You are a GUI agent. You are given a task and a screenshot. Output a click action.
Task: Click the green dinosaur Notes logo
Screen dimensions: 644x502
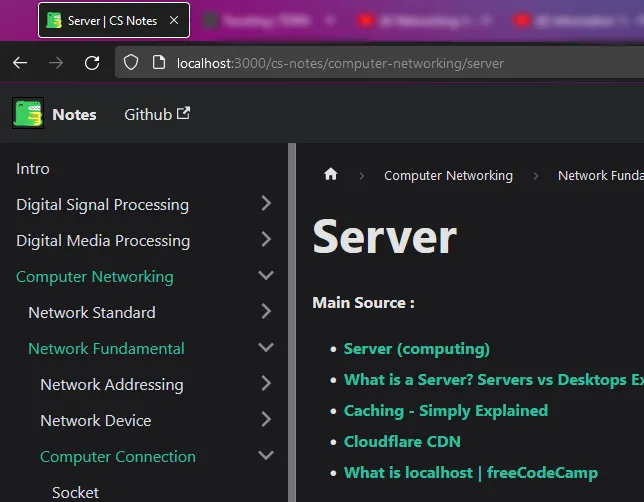(28, 113)
